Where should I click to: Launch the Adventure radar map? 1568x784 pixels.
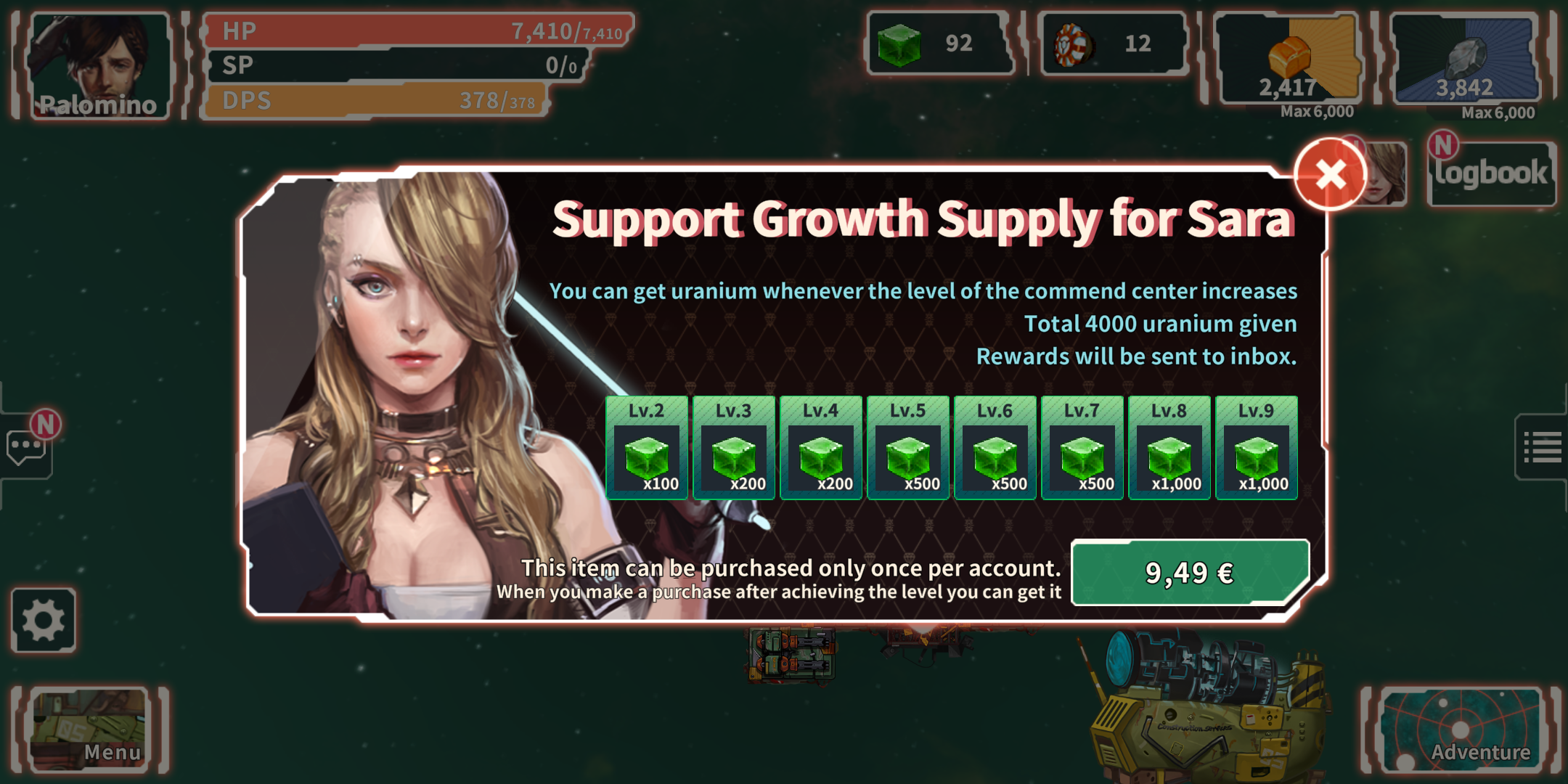[x=1461, y=731]
